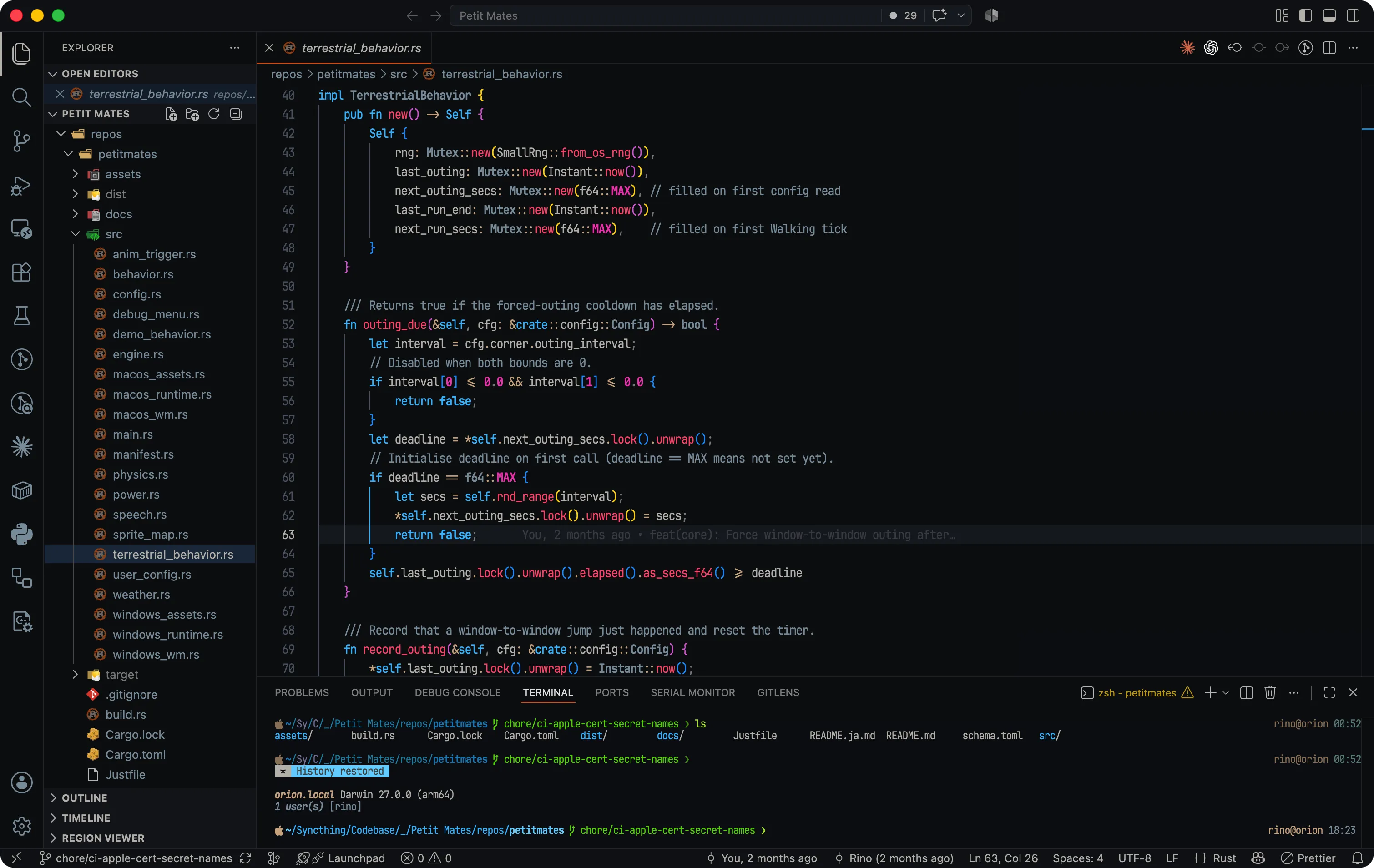Screen dimensions: 1374x868
Task: Click Spaces: 4 indentation setting
Action: click(x=1077, y=858)
